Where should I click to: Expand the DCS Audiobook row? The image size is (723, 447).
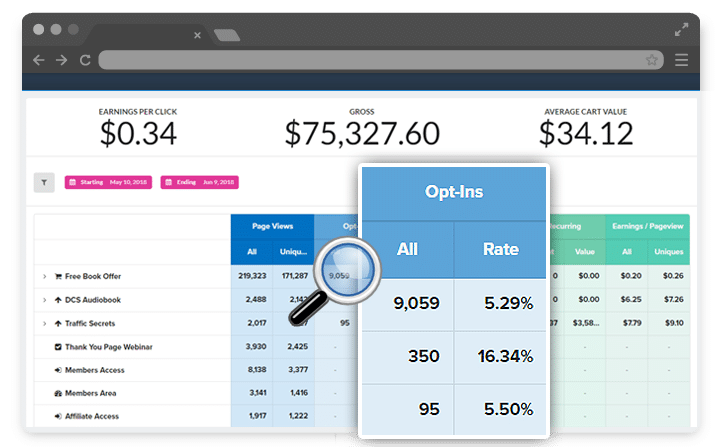click(44, 300)
